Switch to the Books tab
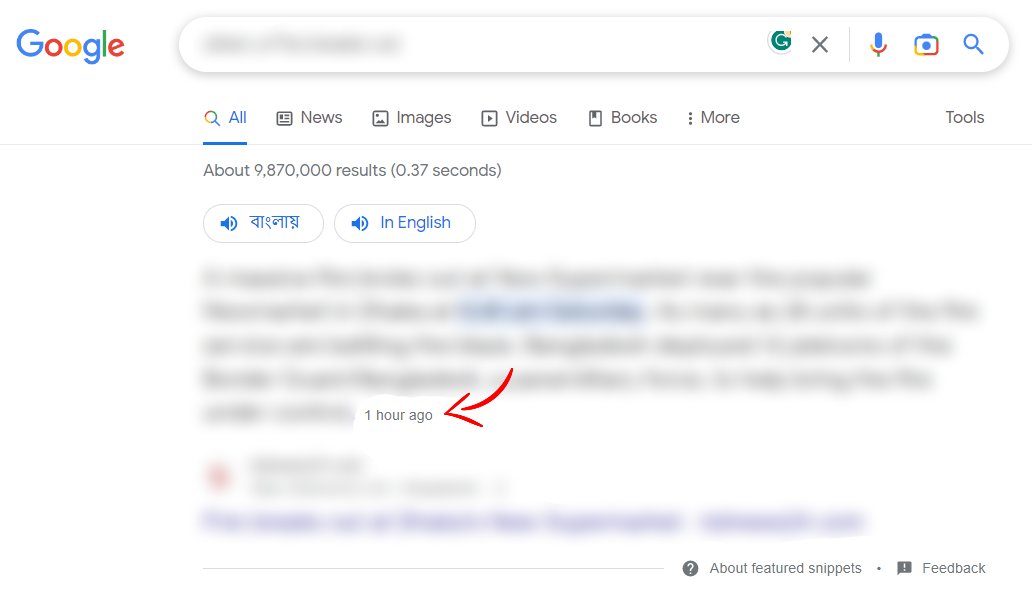 (x=623, y=118)
